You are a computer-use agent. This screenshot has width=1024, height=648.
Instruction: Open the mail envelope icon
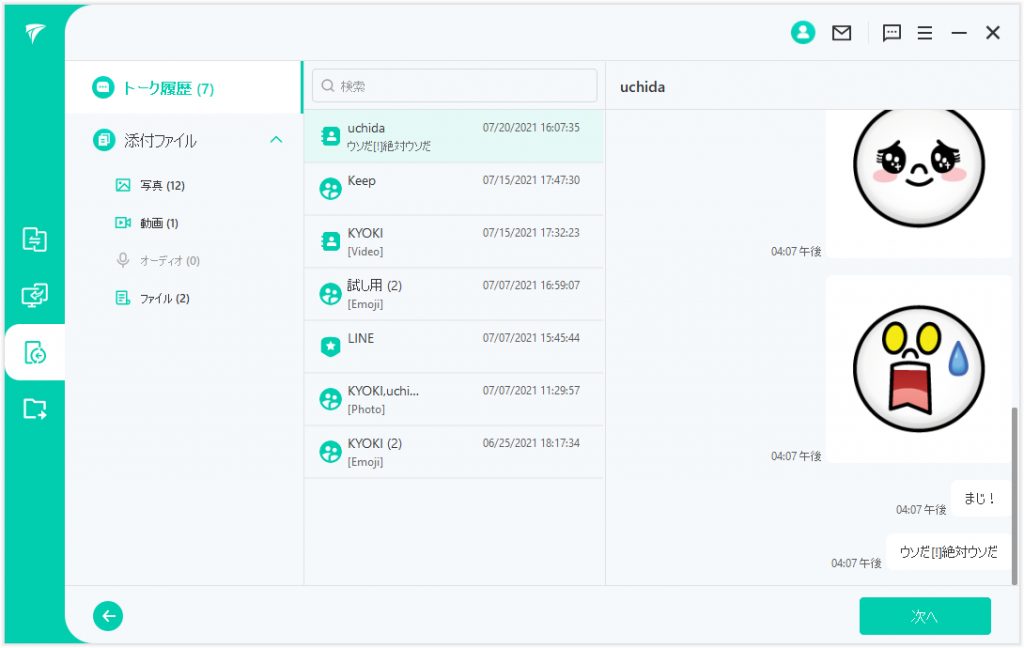(842, 33)
